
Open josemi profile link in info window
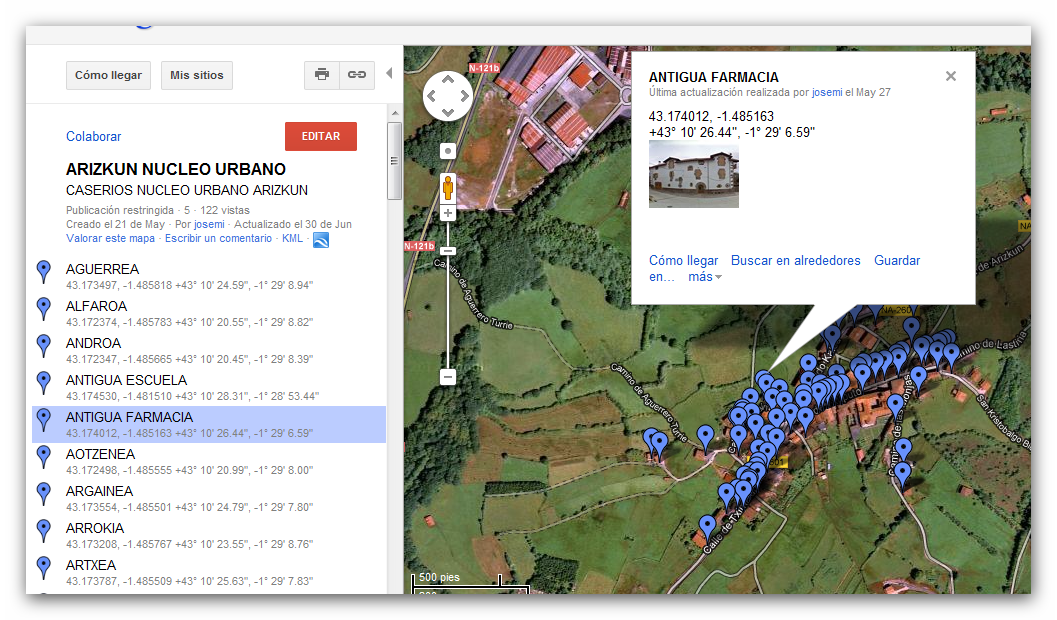click(826, 92)
